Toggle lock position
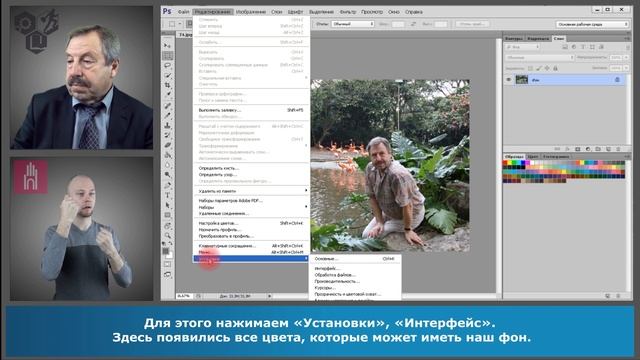This screenshot has height=360, width=640. 547,68
